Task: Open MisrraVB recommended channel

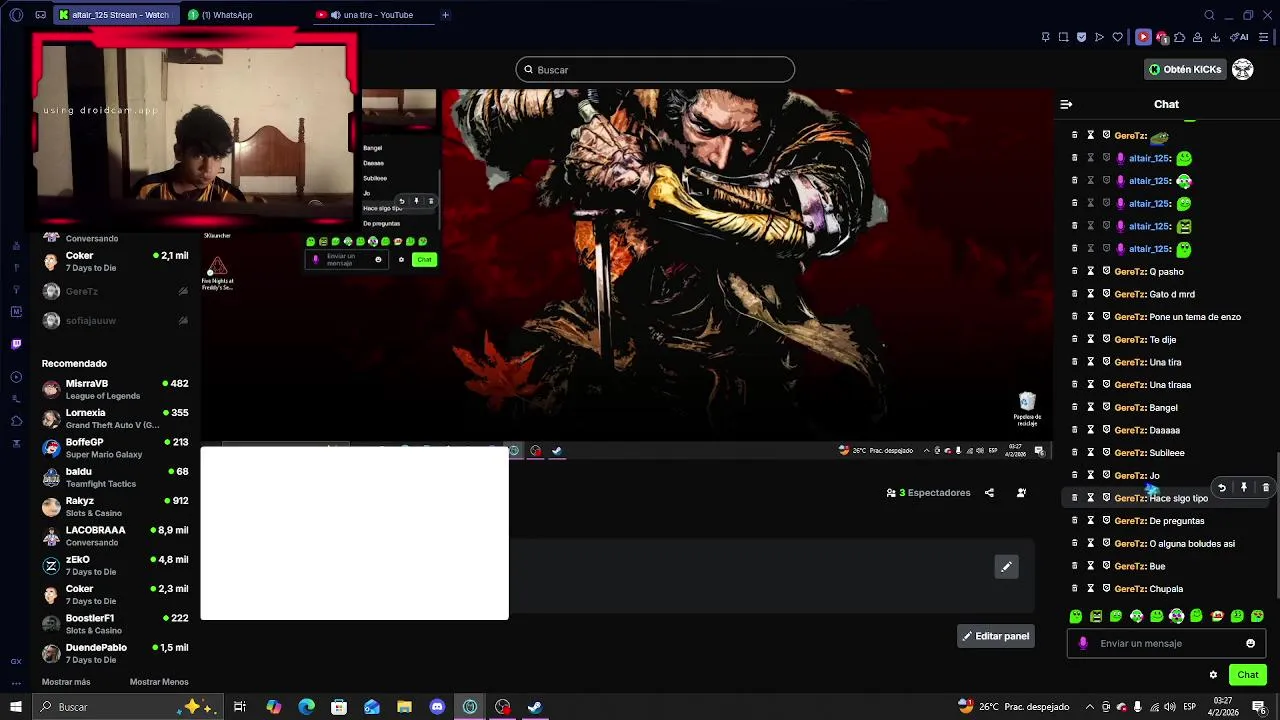Action: click(x=115, y=389)
